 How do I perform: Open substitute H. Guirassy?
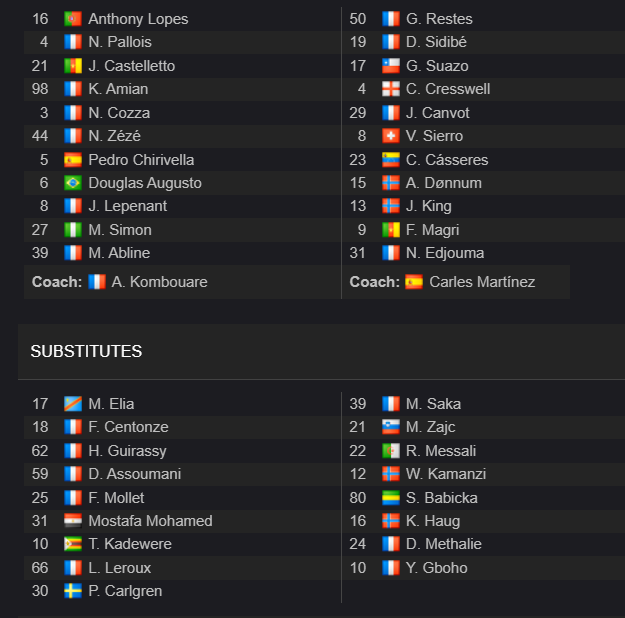click(x=127, y=451)
